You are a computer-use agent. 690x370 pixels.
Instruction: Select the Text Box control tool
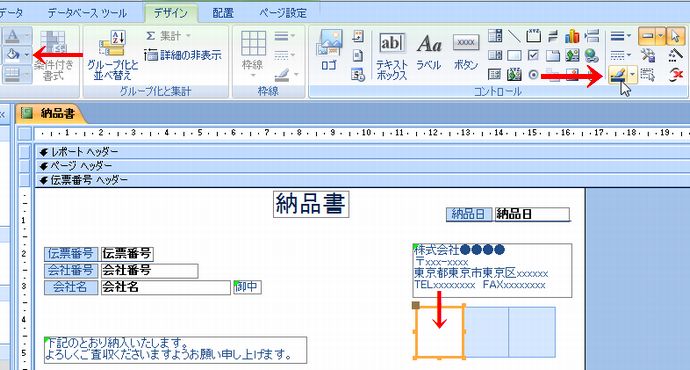[x=391, y=56]
